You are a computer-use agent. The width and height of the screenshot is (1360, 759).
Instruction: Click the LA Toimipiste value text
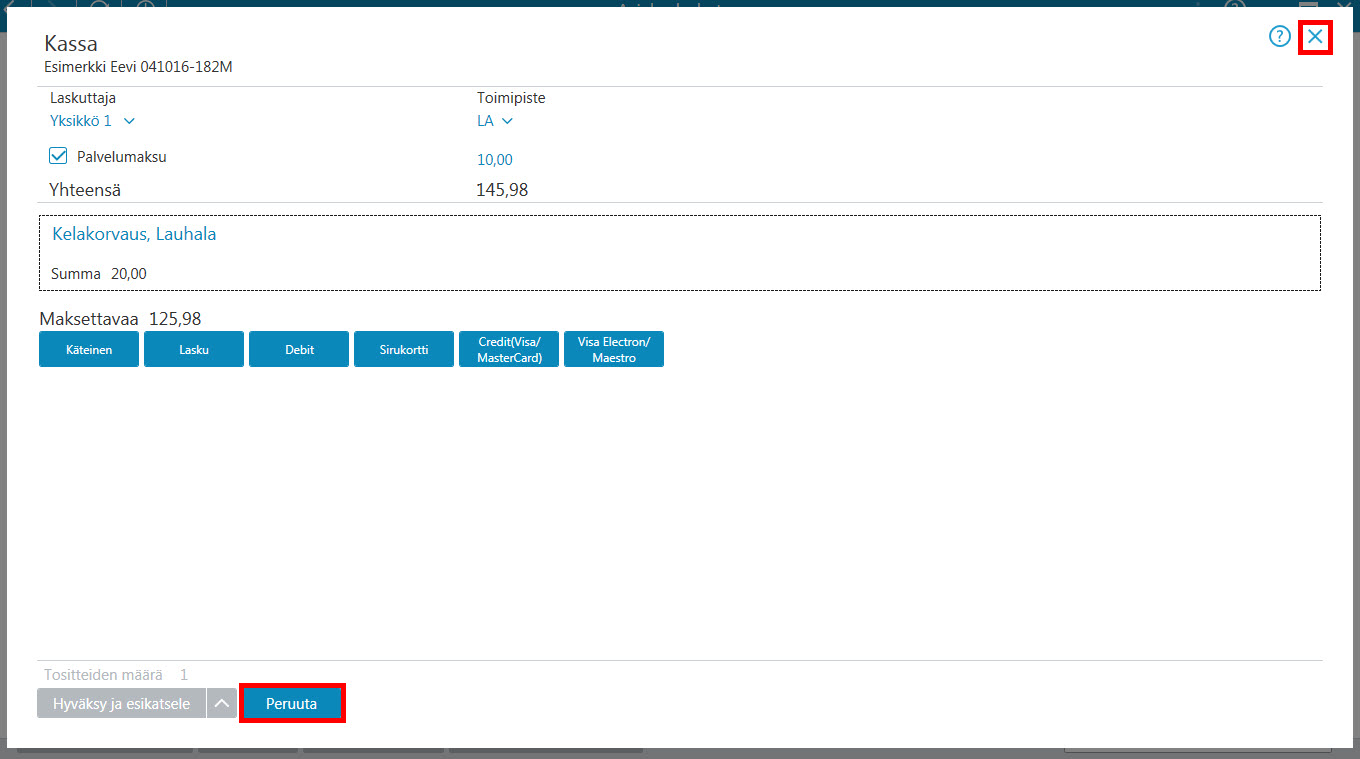coord(485,121)
